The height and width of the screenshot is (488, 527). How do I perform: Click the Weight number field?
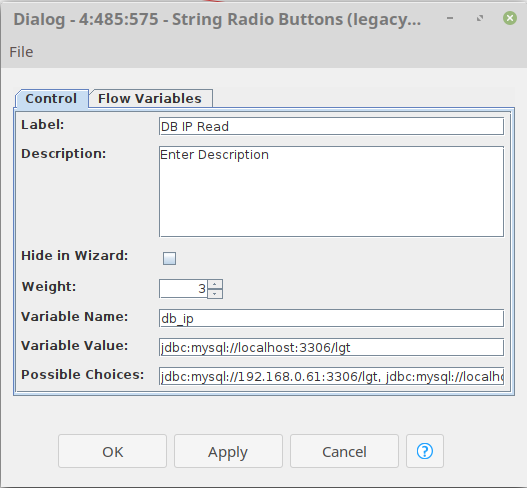[x=184, y=289]
